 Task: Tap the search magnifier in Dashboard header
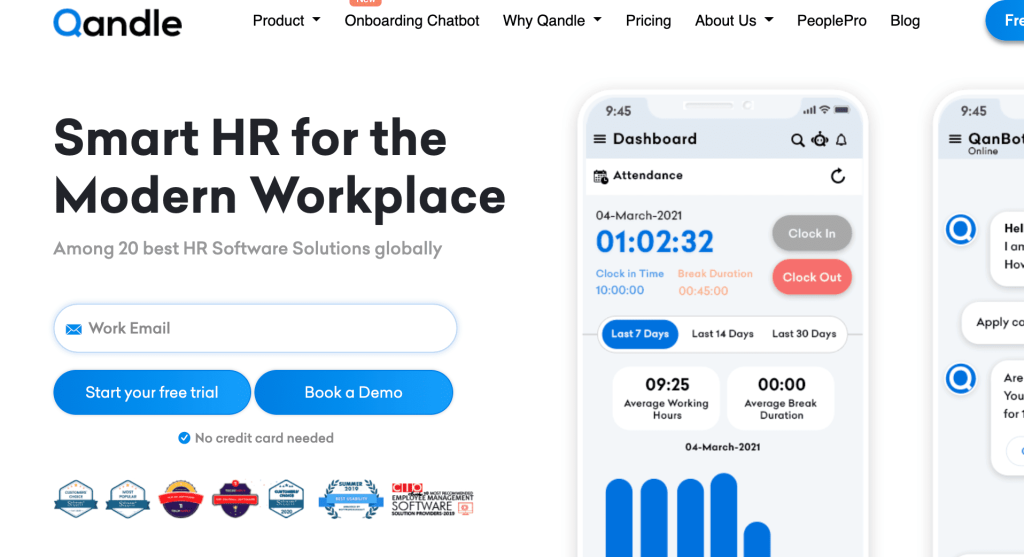click(797, 140)
